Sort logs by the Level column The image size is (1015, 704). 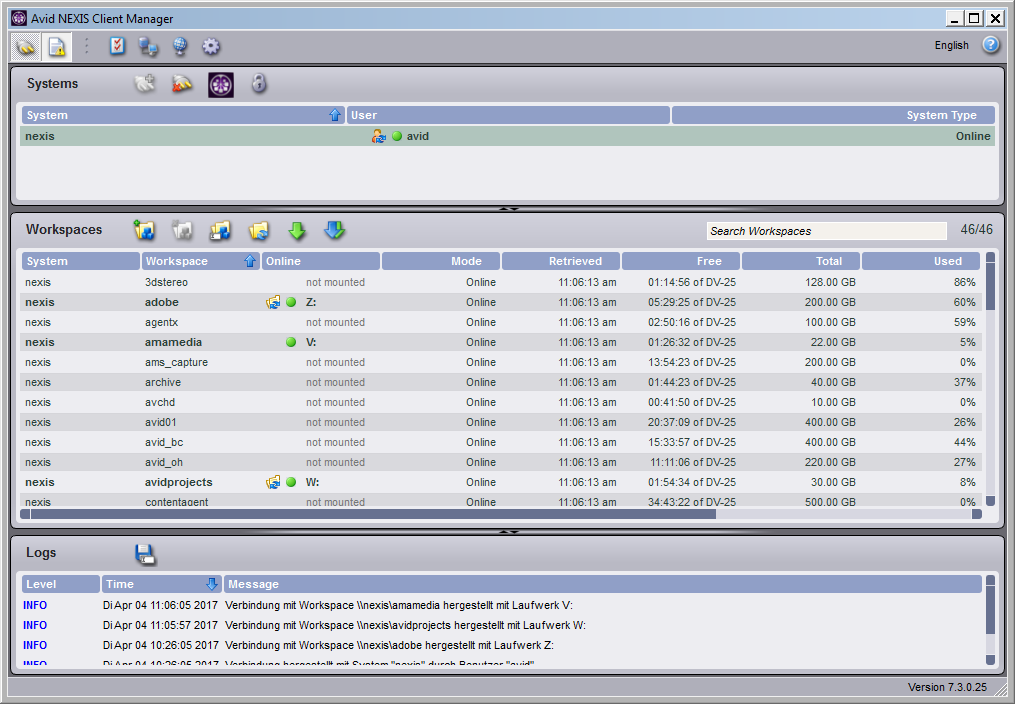coord(61,584)
